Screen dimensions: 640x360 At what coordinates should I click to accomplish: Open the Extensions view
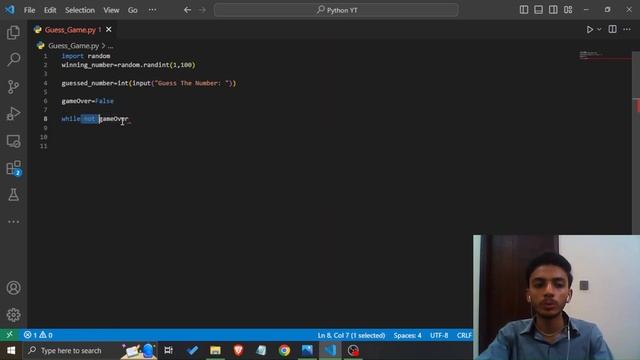point(13,168)
